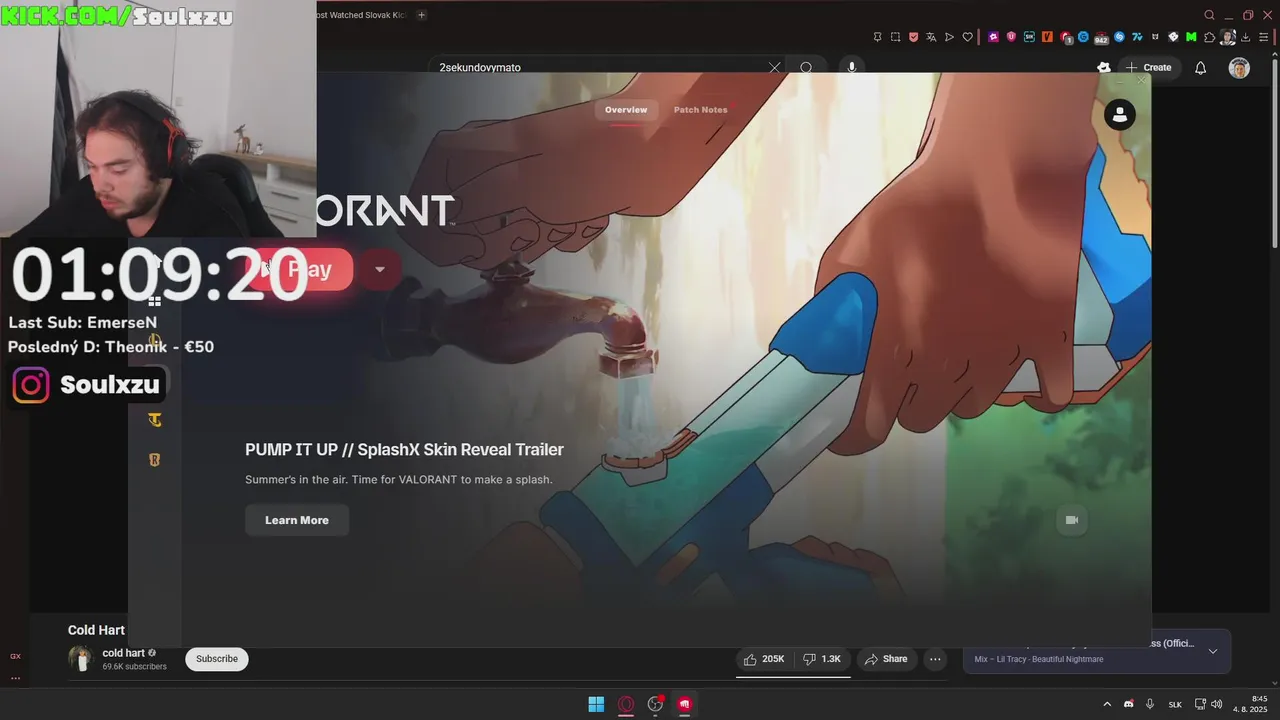The image size is (1280, 720).
Task: Click the SLK keyboard language indicator
Action: click(x=1176, y=704)
